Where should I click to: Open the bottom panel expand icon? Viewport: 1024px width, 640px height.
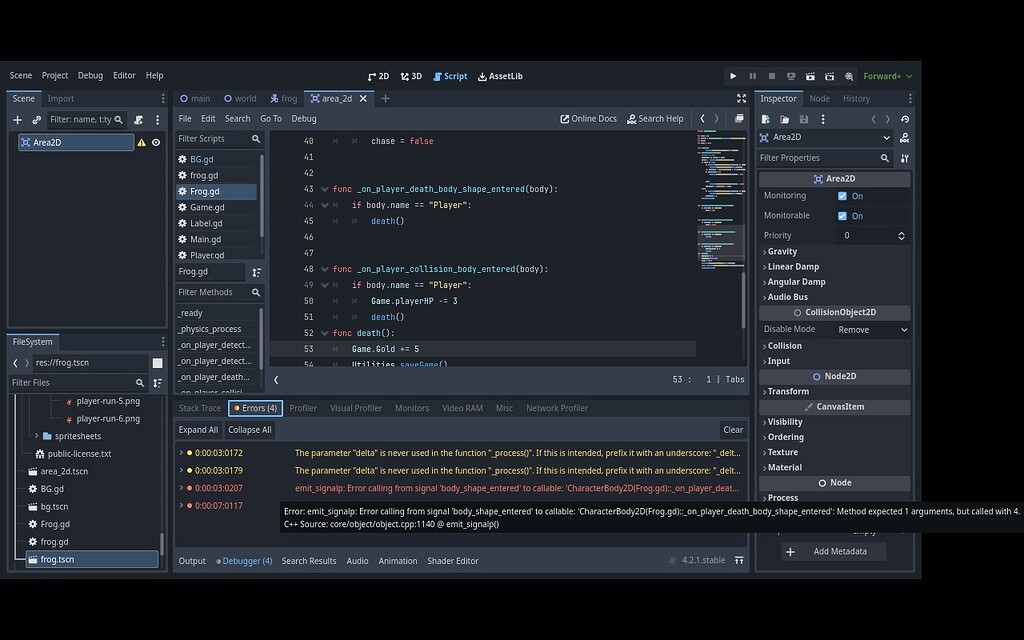[x=740, y=561]
